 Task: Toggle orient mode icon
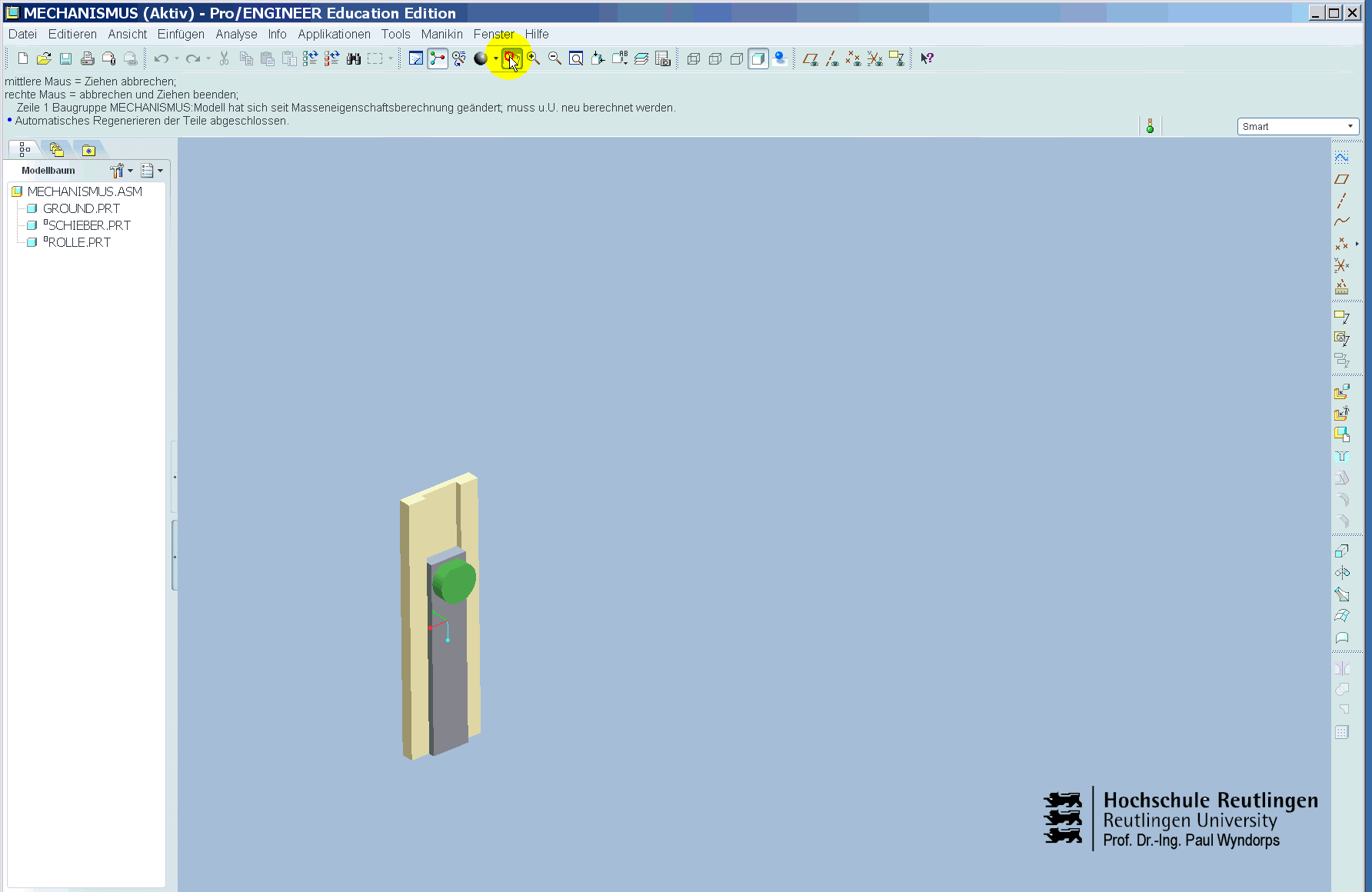pos(459,58)
